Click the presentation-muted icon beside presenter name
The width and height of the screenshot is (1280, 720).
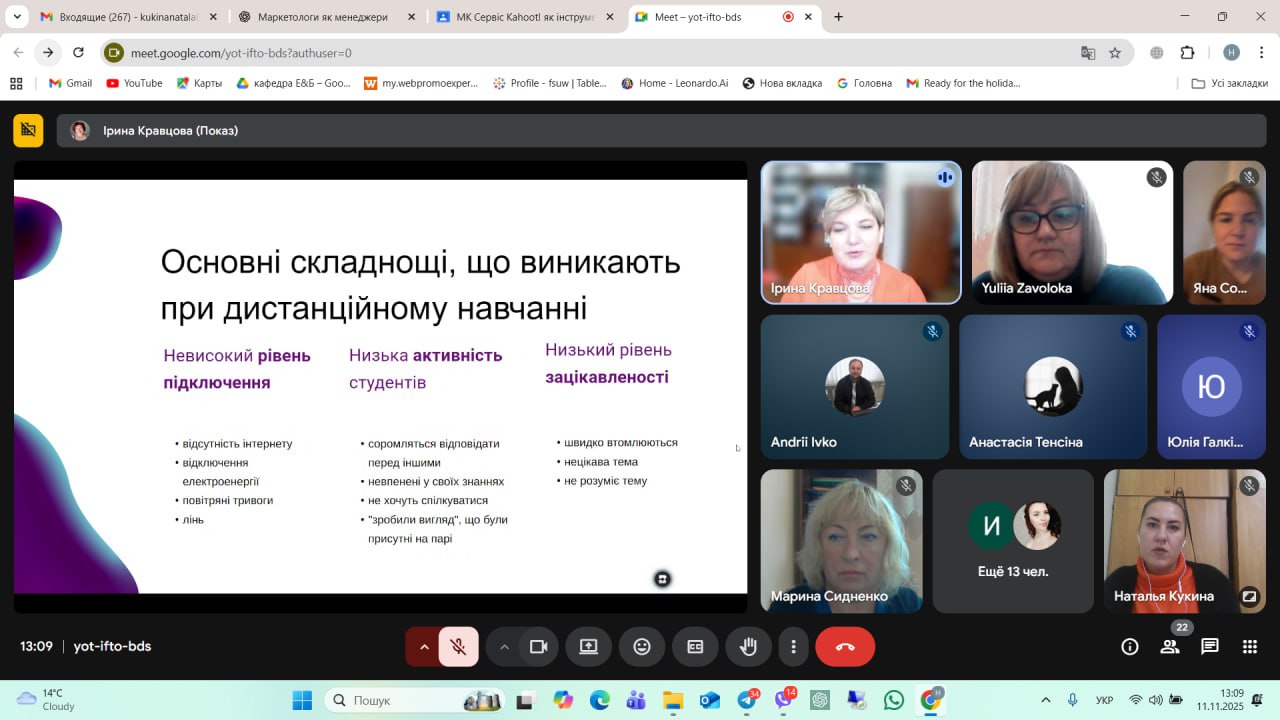[x=28, y=130]
